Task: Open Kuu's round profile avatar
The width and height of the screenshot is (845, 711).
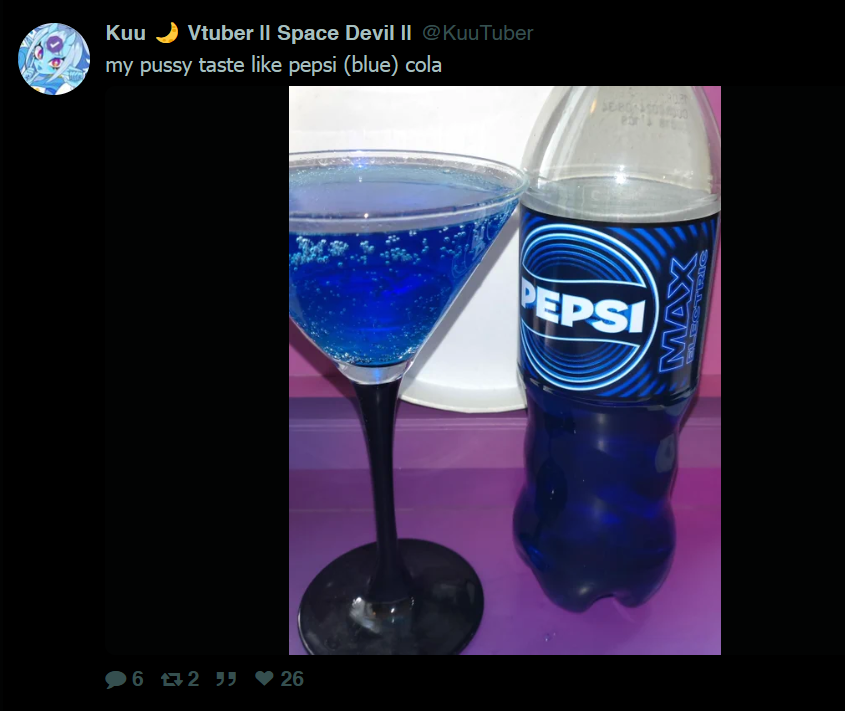Action: pos(54,59)
